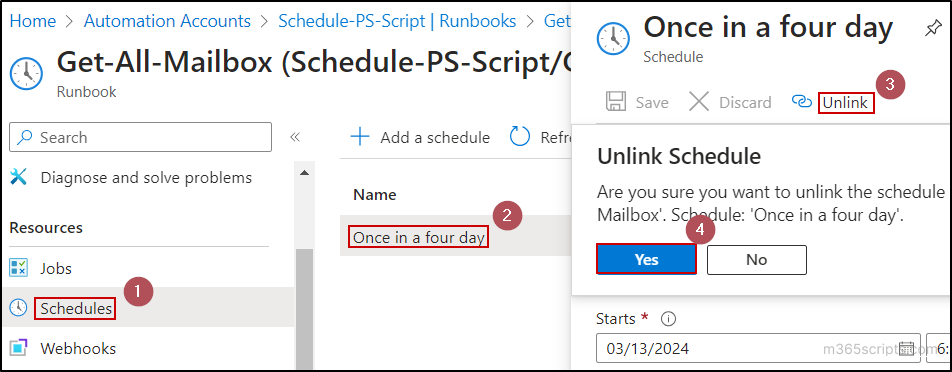Open Jobs under Resources
Screen dimensions: 952x372
[56, 268]
